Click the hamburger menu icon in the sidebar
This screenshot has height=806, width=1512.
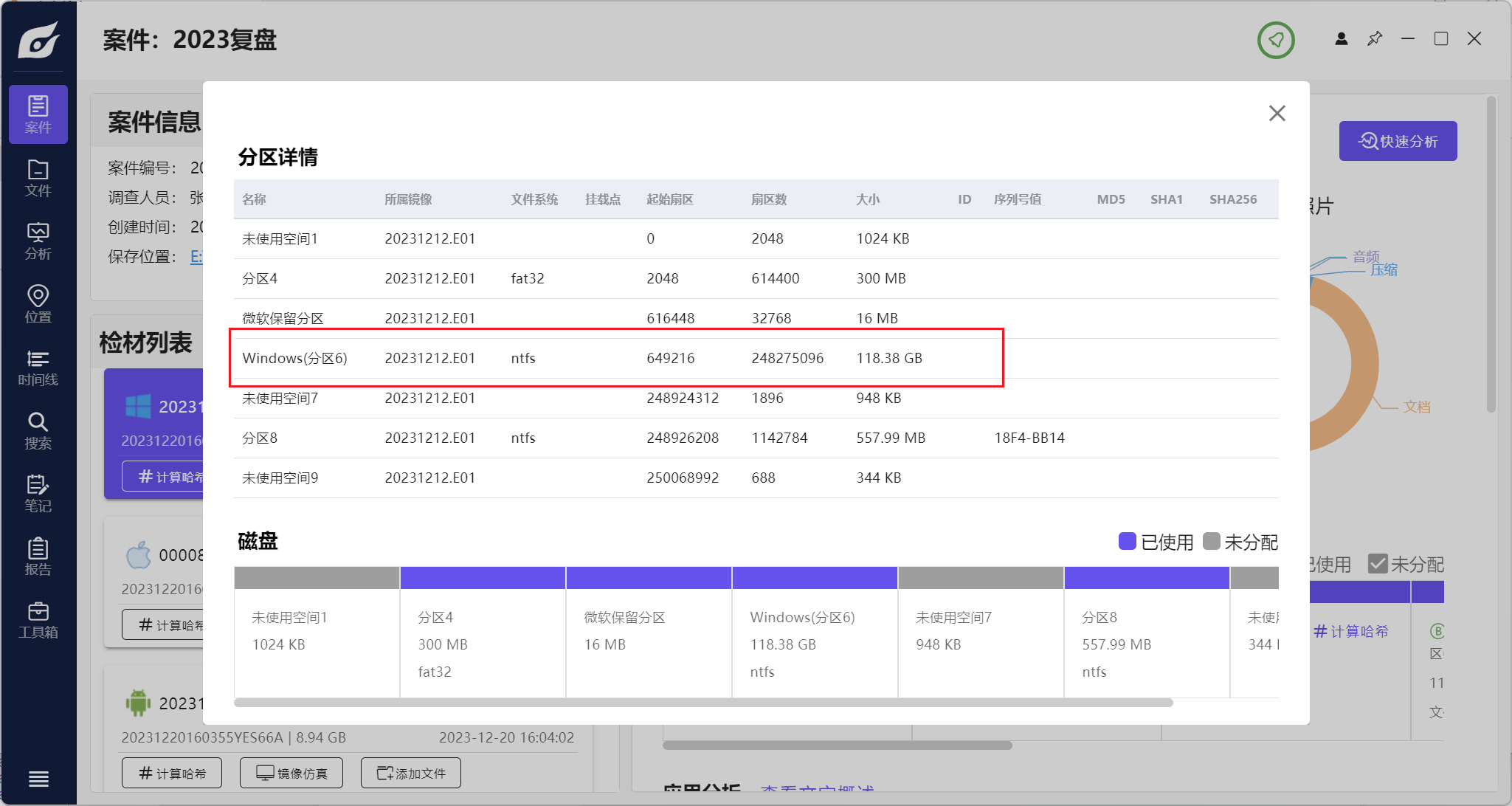pos(38,779)
